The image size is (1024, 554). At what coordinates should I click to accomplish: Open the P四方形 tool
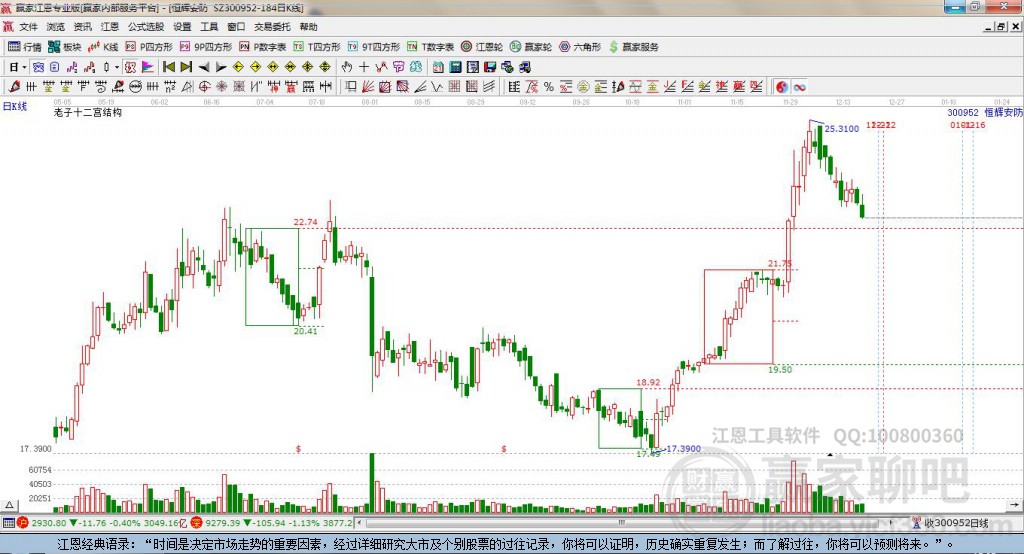pos(149,47)
